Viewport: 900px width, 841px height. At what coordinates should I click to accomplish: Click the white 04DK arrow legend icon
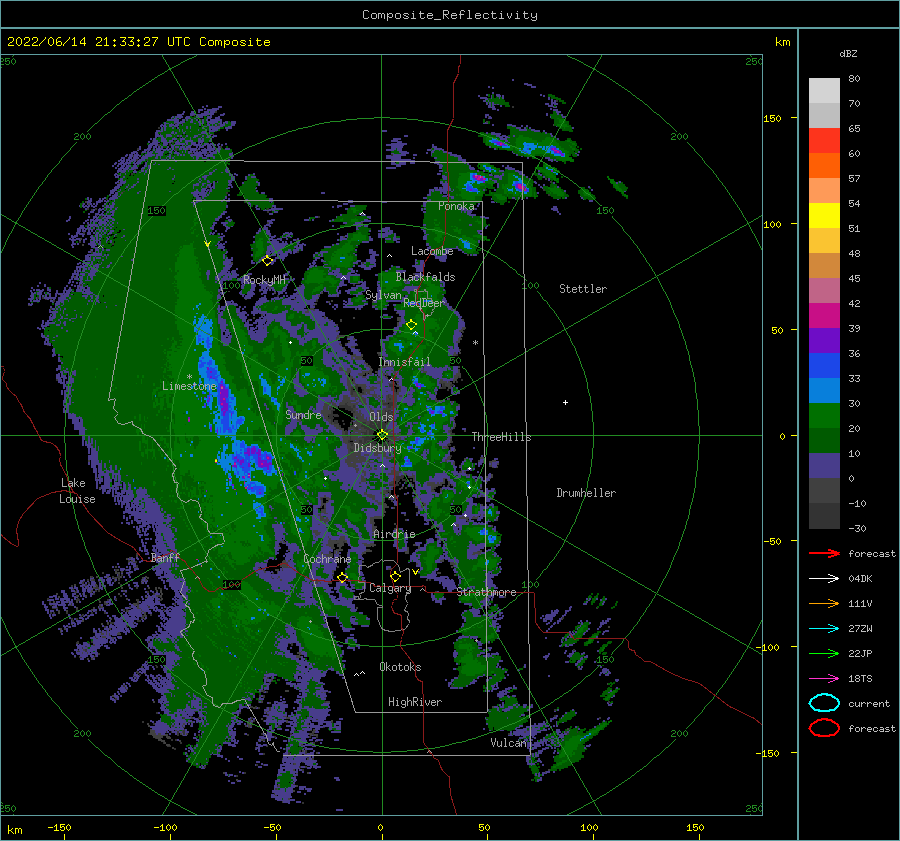[824, 579]
